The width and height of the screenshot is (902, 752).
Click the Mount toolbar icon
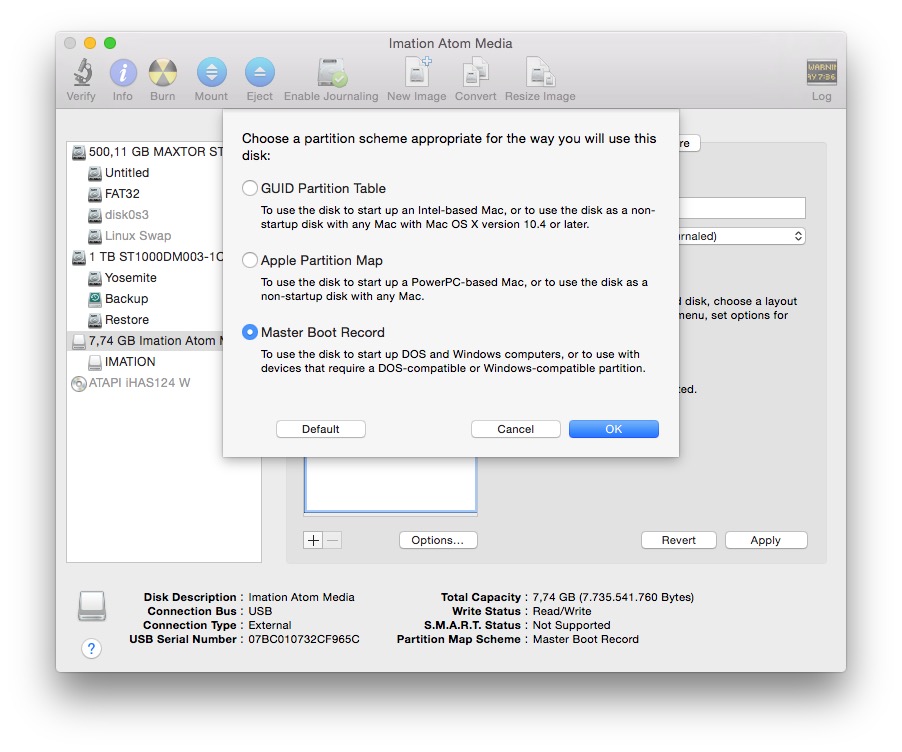[x=211, y=73]
